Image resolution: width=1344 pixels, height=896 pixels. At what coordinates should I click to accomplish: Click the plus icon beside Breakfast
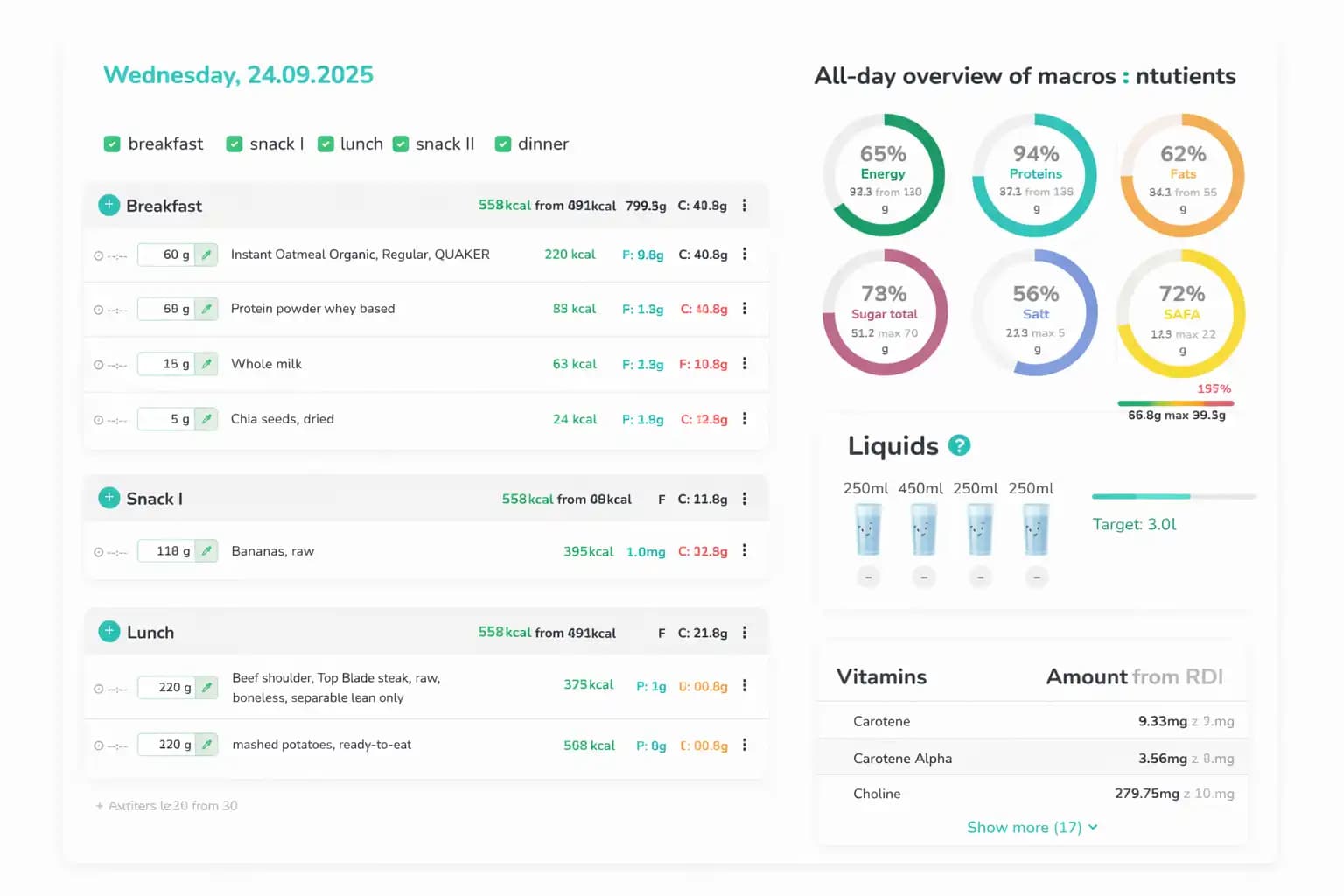coord(108,205)
